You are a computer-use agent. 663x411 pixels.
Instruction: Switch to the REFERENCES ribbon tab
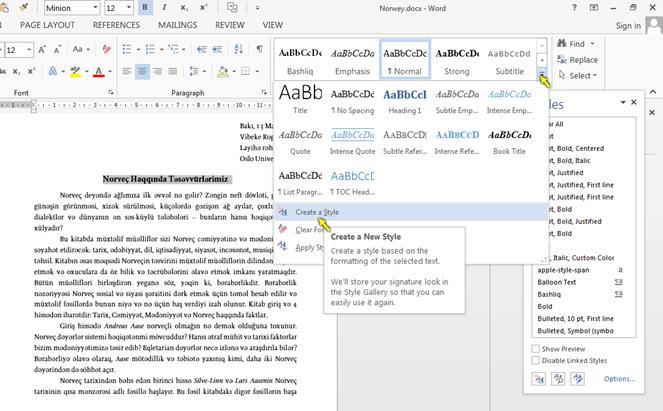coord(116,25)
